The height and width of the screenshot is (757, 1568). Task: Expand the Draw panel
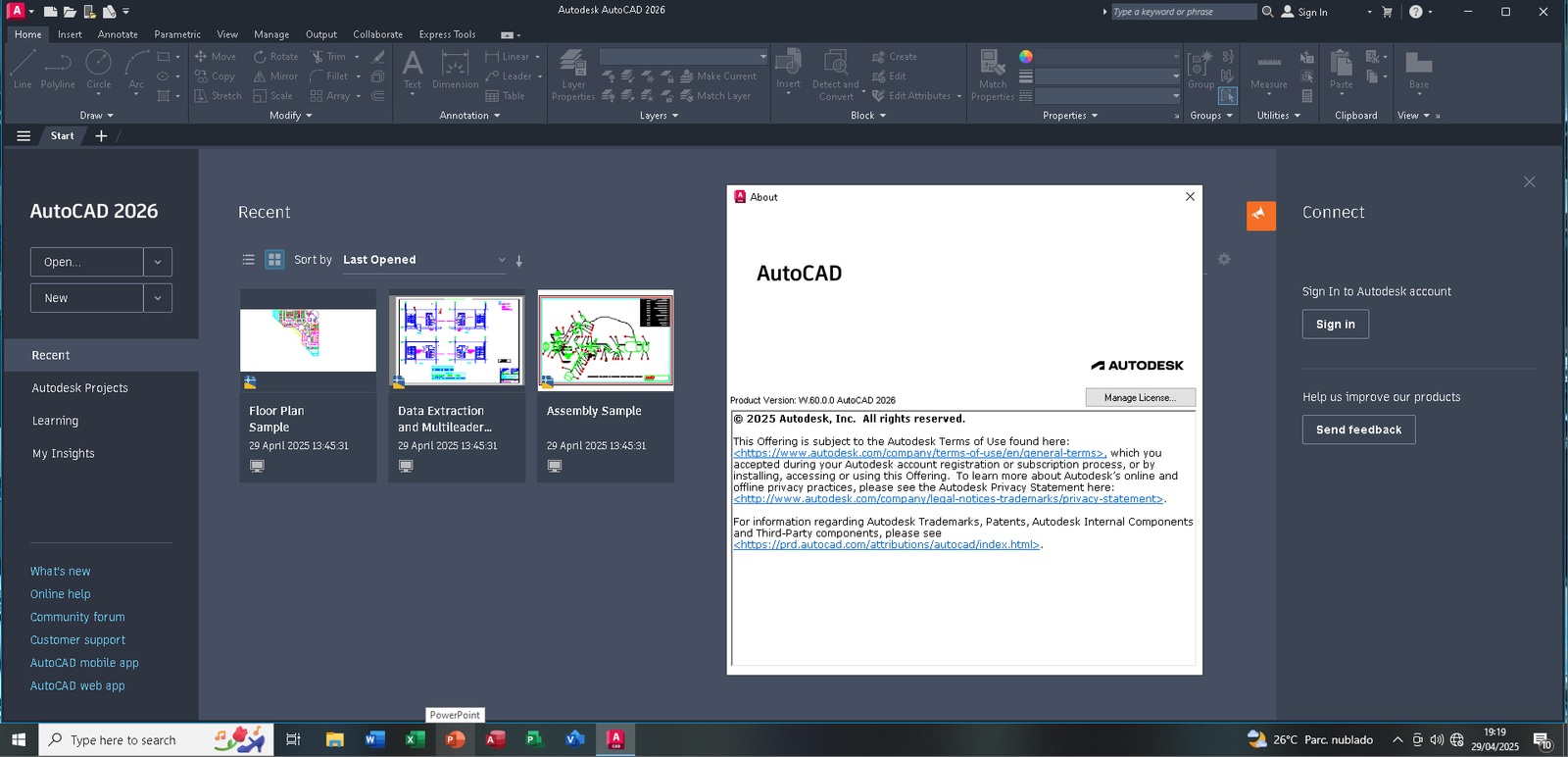96,116
